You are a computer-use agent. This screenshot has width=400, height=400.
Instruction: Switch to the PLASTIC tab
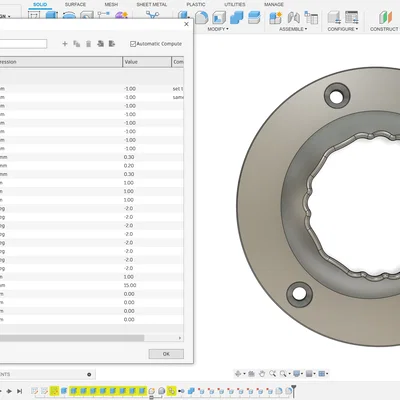click(196, 4)
